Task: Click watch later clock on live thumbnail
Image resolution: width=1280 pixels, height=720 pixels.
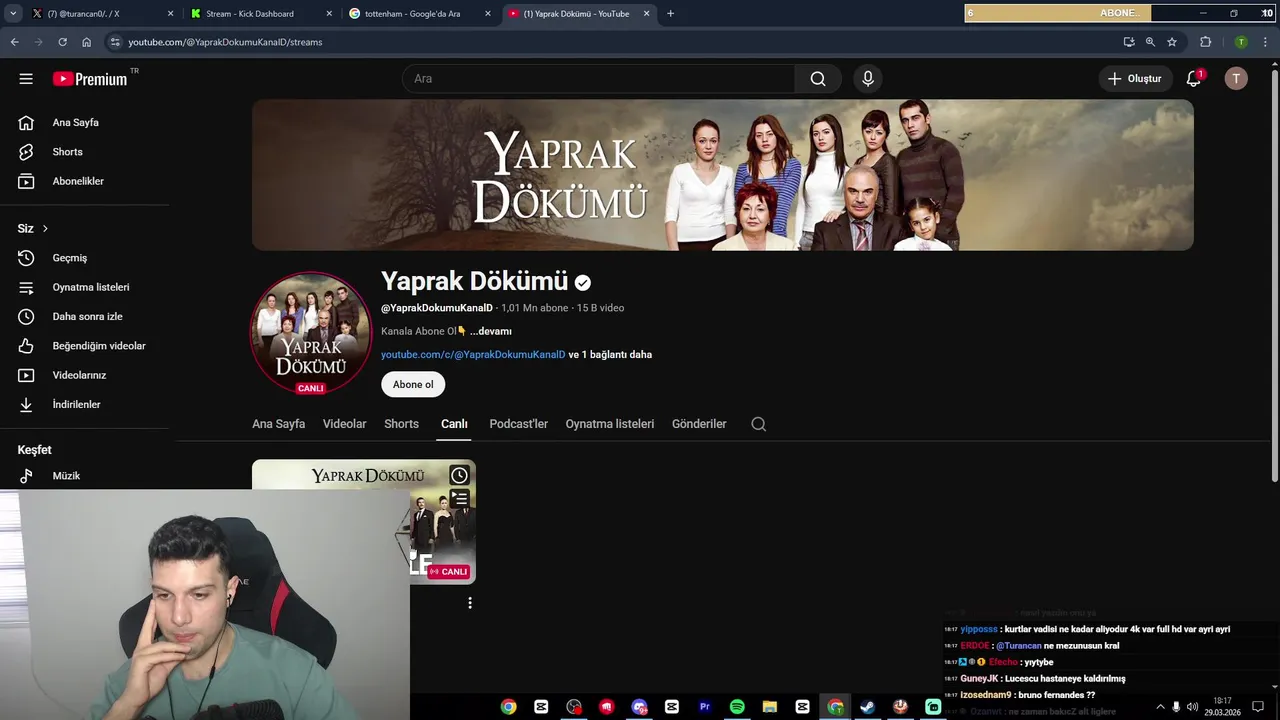Action: click(x=459, y=476)
